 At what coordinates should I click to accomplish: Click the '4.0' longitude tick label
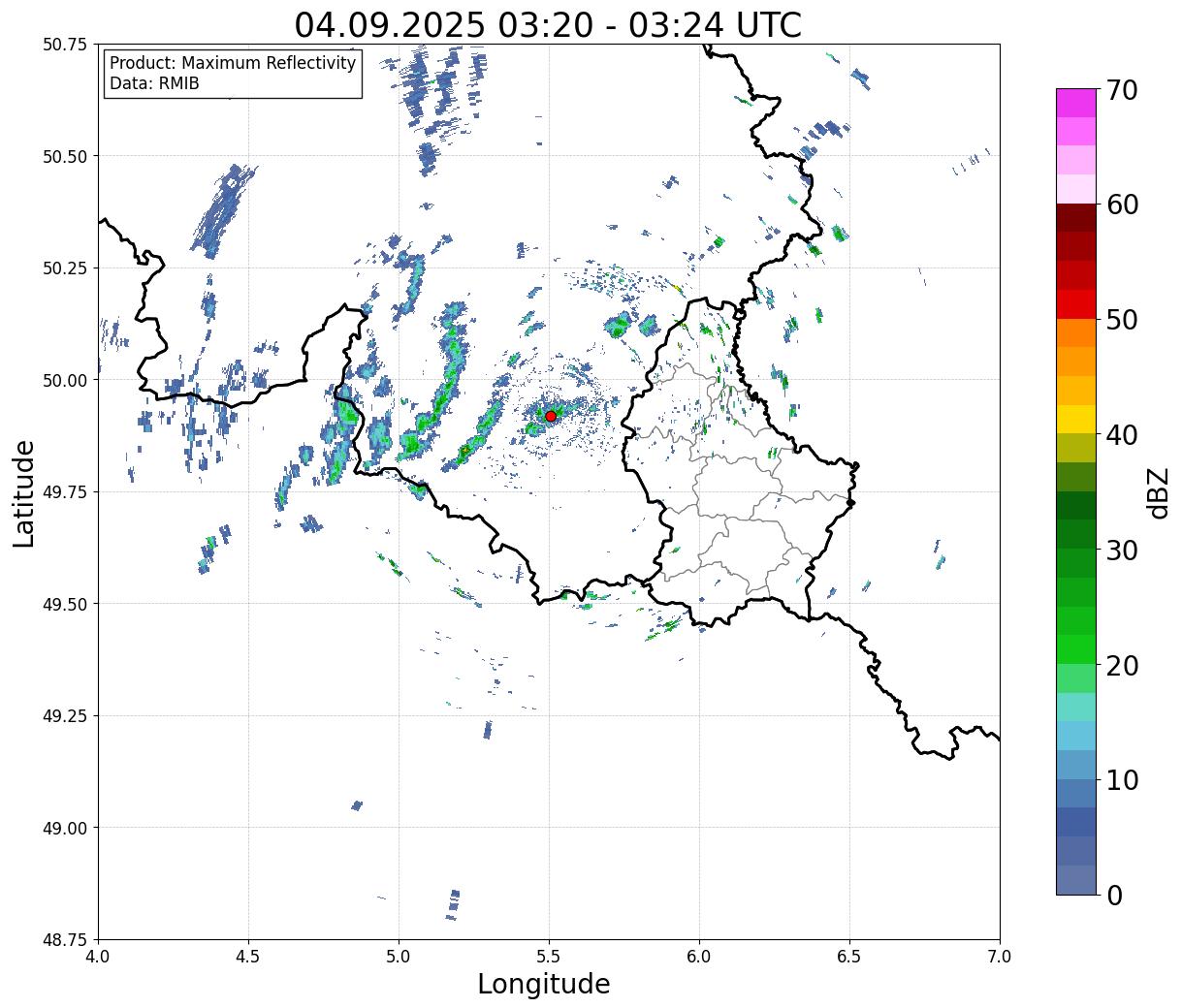click(x=98, y=957)
